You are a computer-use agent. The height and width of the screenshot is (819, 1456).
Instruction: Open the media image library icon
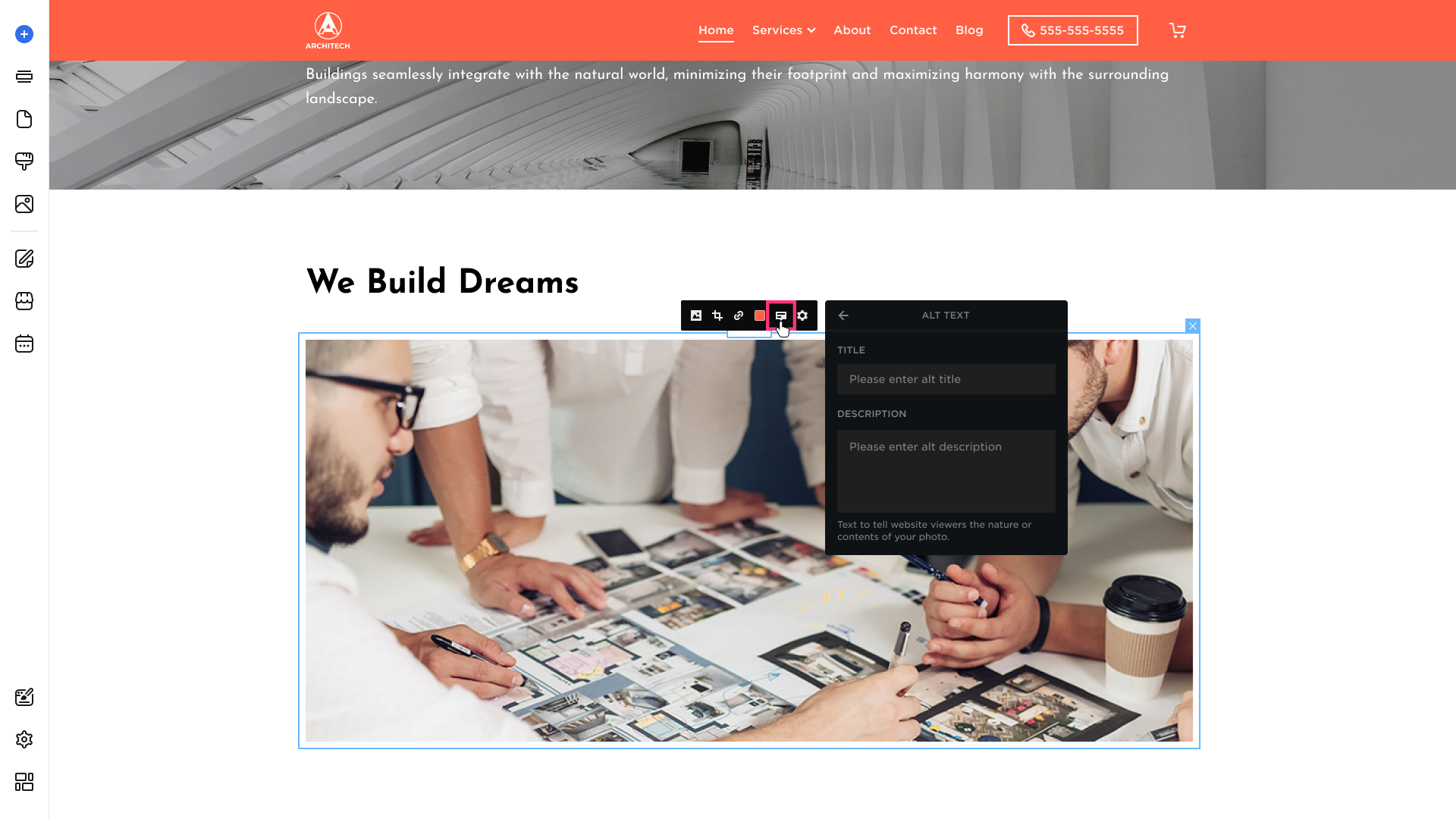click(24, 204)
